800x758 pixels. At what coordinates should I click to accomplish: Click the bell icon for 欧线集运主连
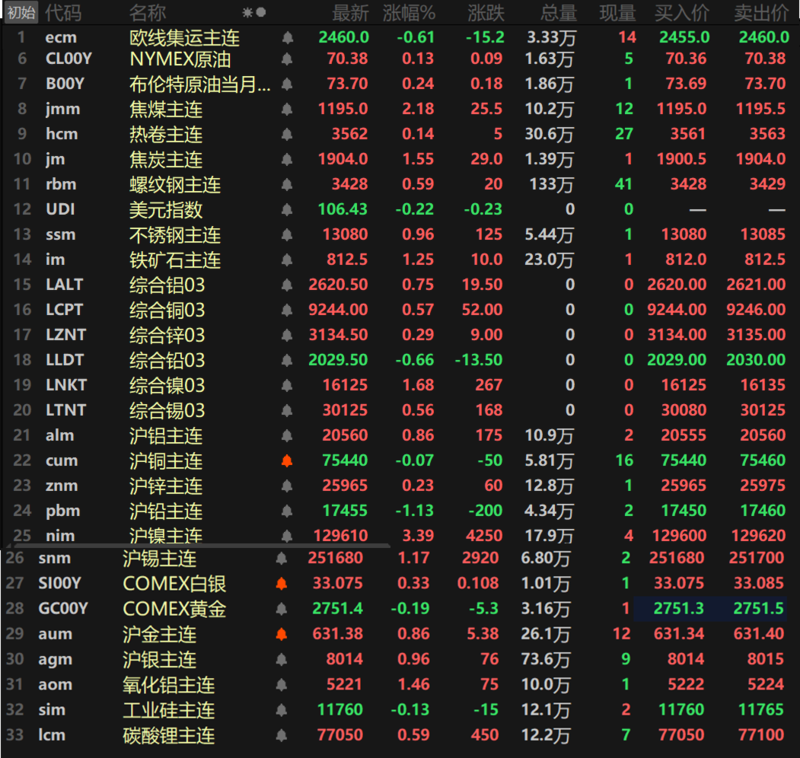click(287, 37)
